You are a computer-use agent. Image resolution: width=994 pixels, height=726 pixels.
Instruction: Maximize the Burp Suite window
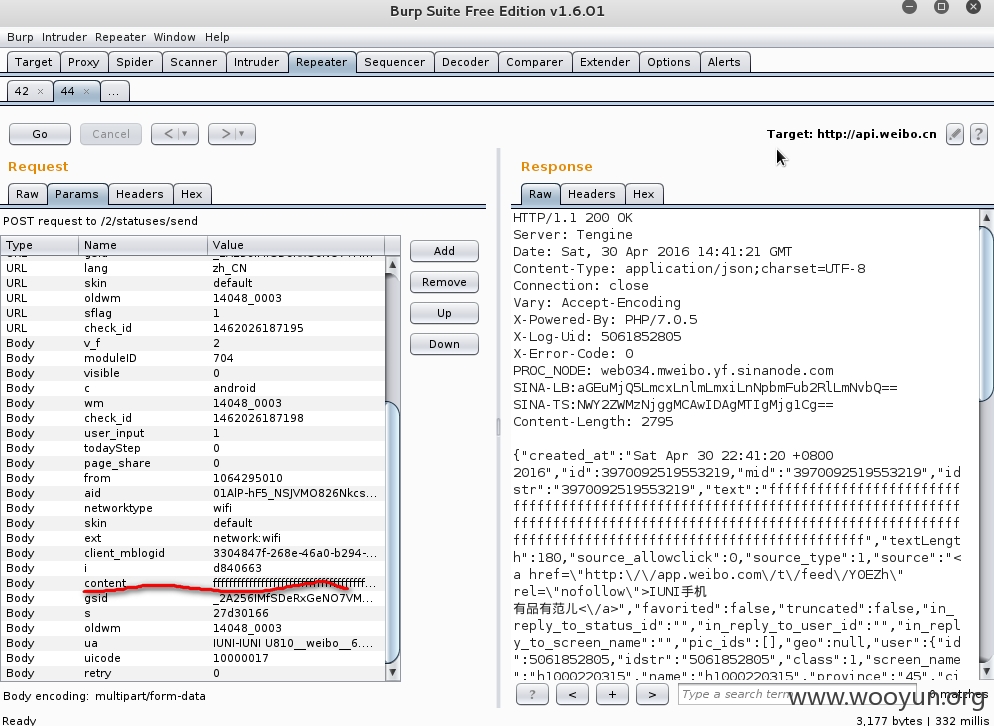(941, 7)
